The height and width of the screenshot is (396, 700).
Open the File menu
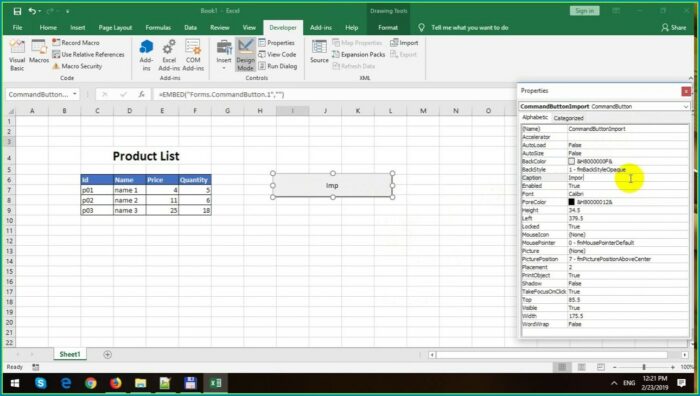17,28
